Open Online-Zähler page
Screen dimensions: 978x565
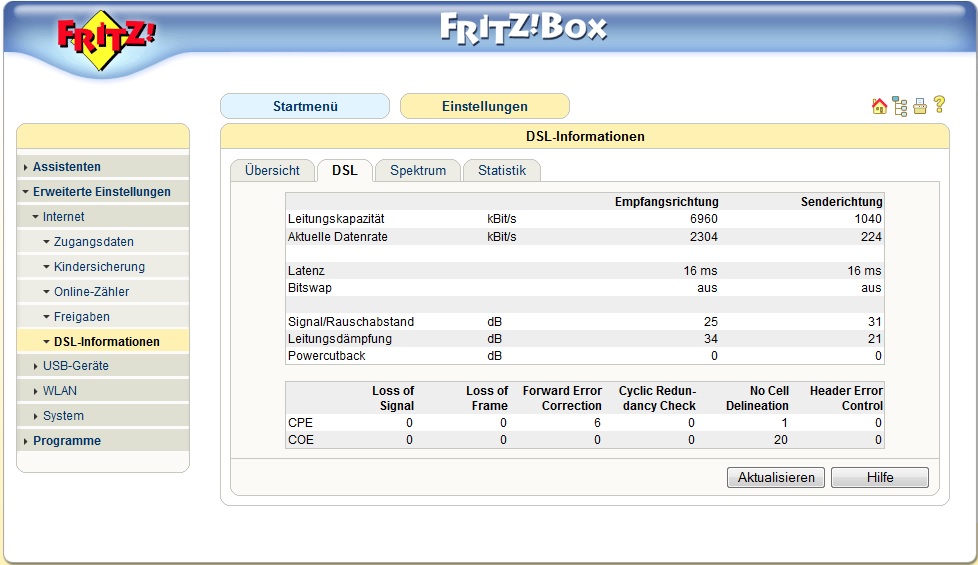(92, 291)
